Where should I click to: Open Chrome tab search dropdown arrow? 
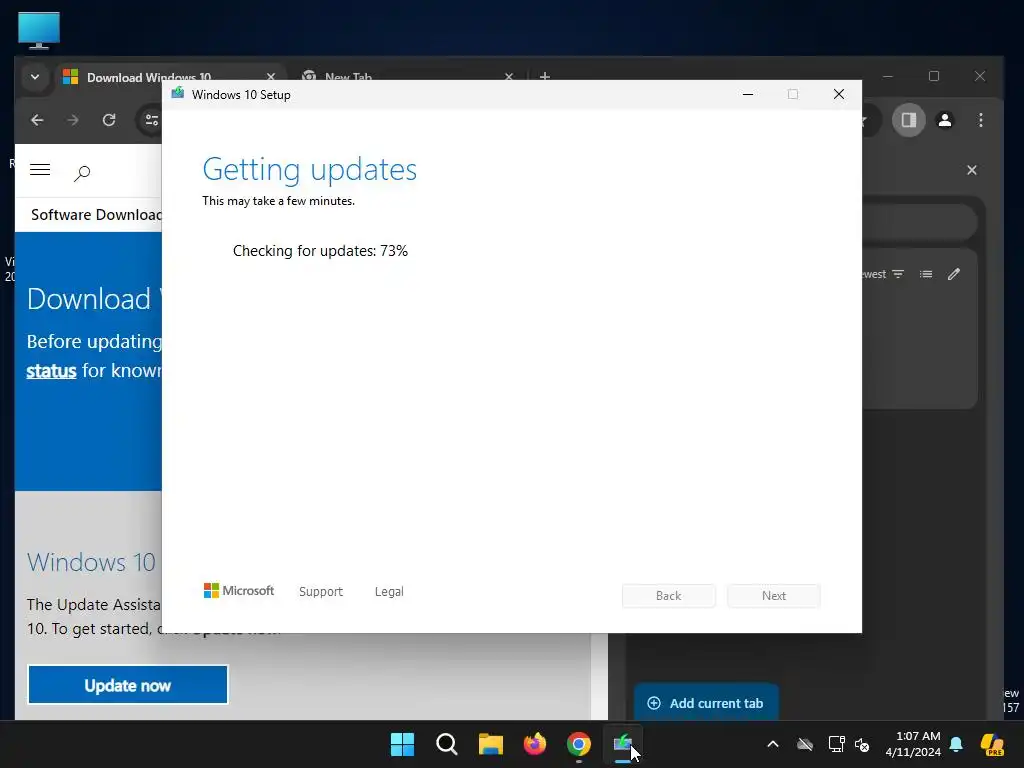point(35,77)
